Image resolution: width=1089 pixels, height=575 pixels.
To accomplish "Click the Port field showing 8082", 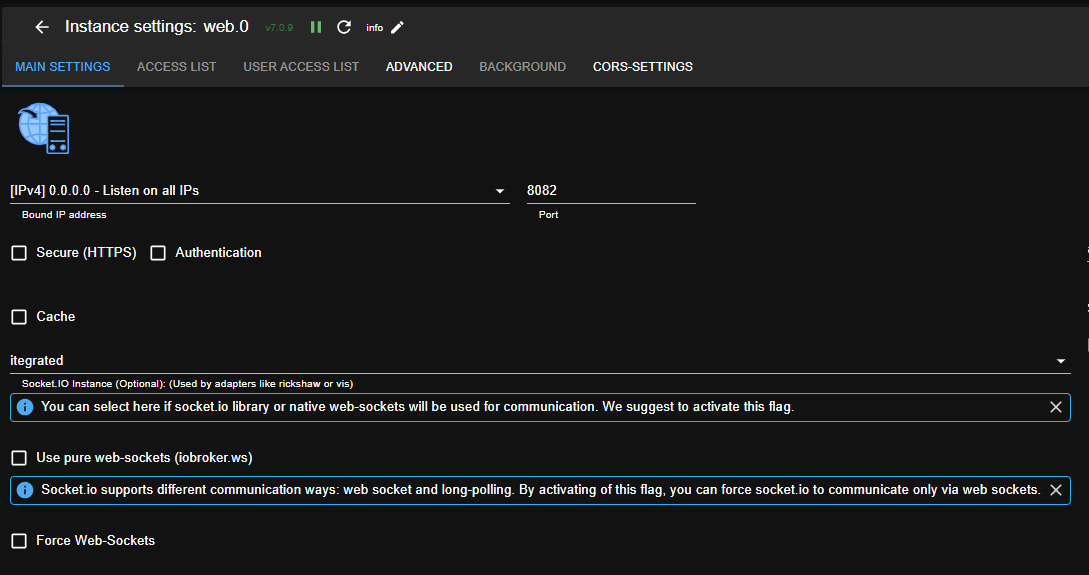I will [x=611, y=191].
